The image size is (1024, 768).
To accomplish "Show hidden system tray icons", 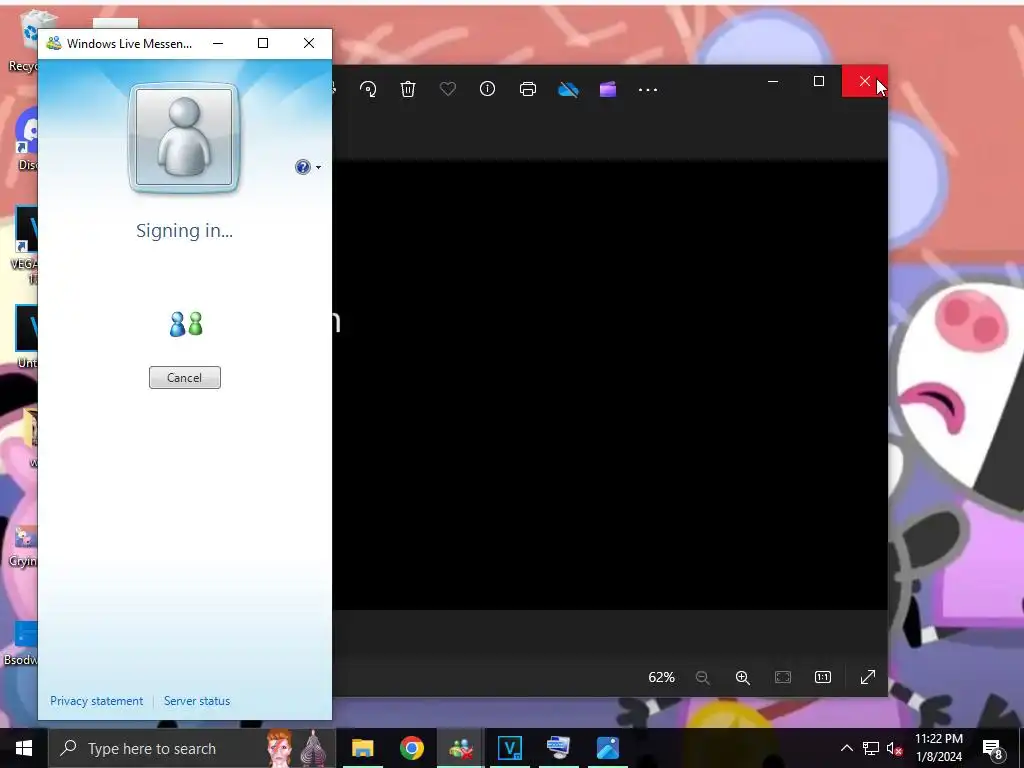I will [x=846, y=748].
